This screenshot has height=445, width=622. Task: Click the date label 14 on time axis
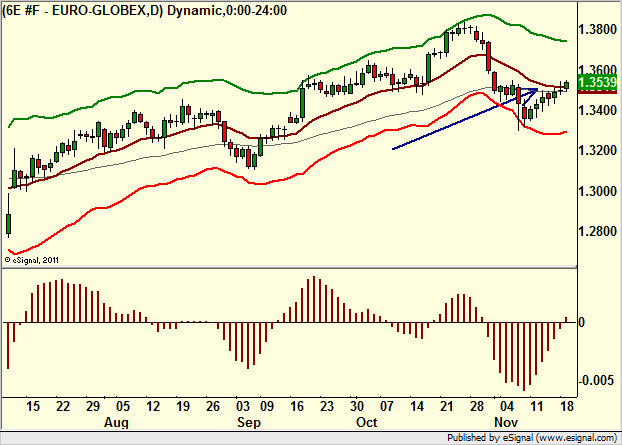tap(417, 407)
